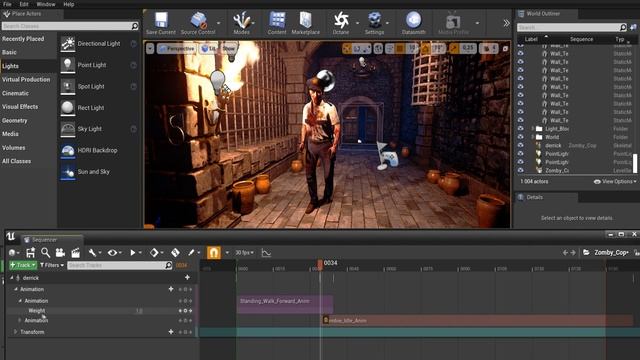Click the Modes toolbar icon

click(x=241, y=23)
